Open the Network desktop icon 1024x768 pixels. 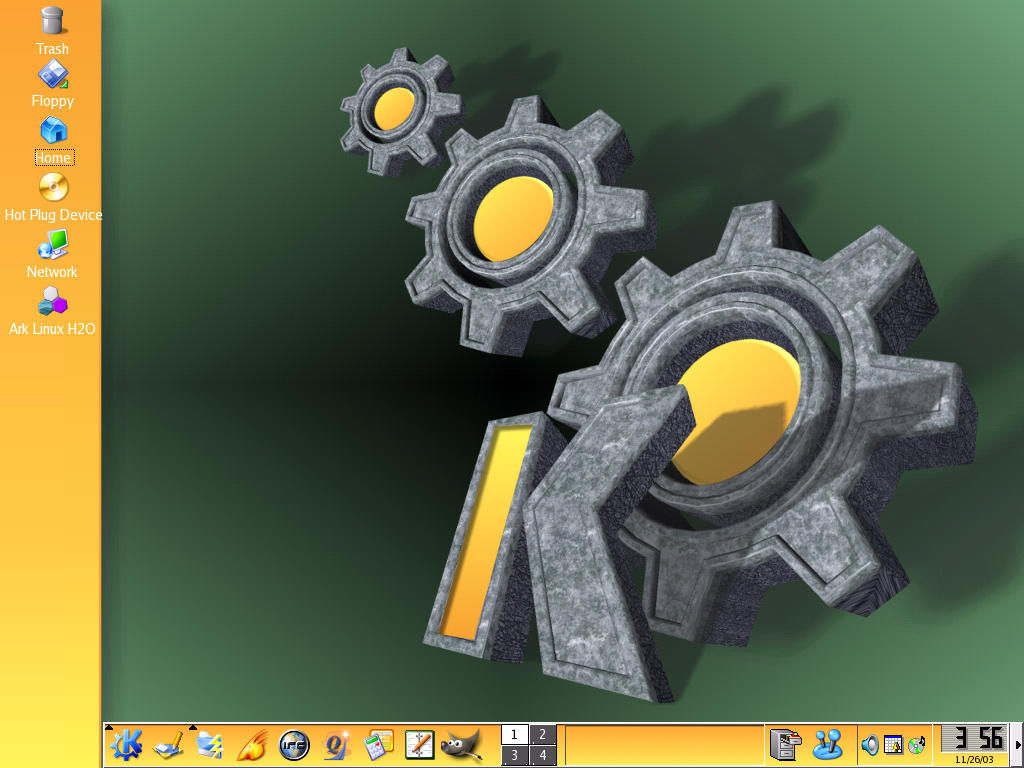tap(53, 244)
